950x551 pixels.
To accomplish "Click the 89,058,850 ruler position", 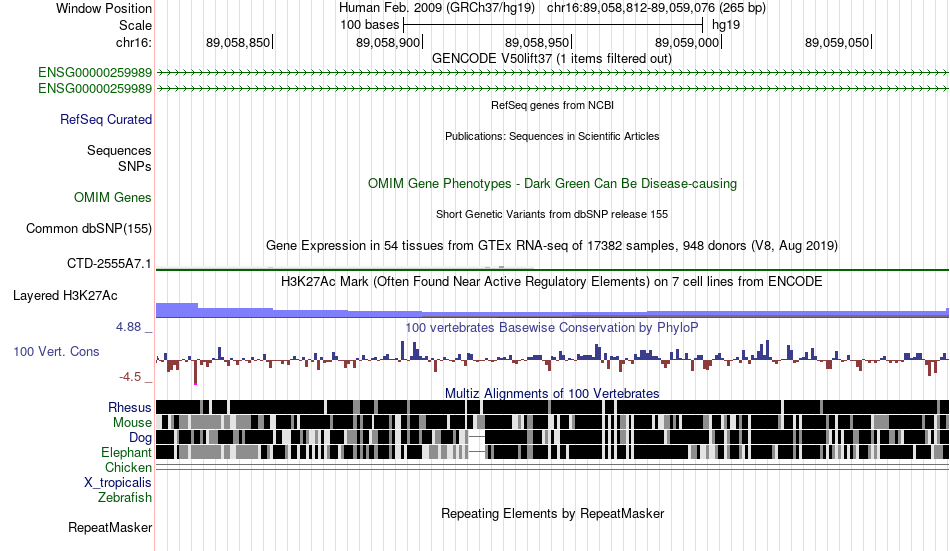I will tap(239, 42).
